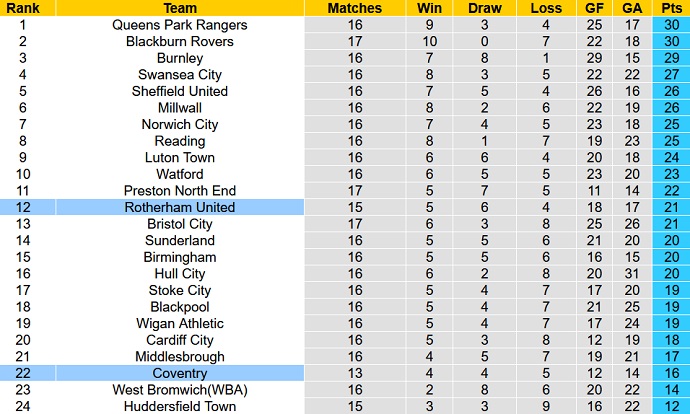Select the highlighted Coventry team row
This screenshot has height=414, width=690.
point(179,373)
